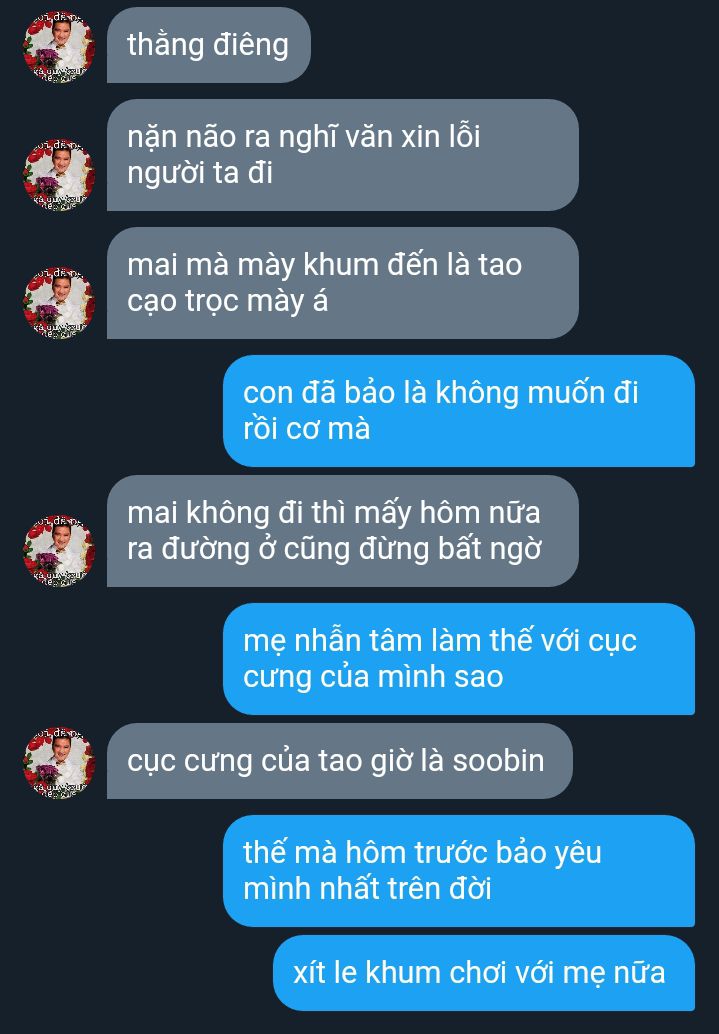Select blue 'thế mà hôm trước bảo yêu' bubble

[458, 871]
